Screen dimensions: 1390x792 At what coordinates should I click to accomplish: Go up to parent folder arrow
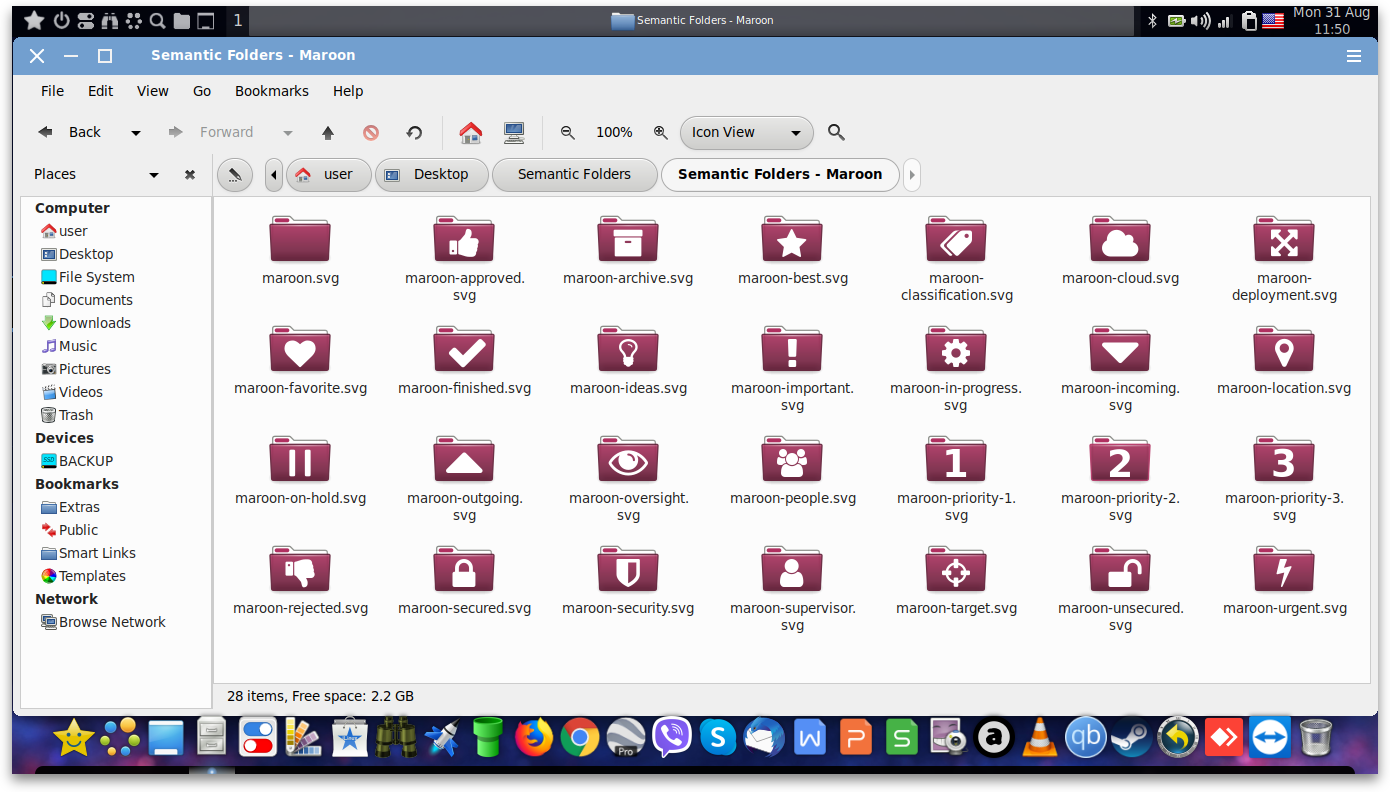(327, 132)
